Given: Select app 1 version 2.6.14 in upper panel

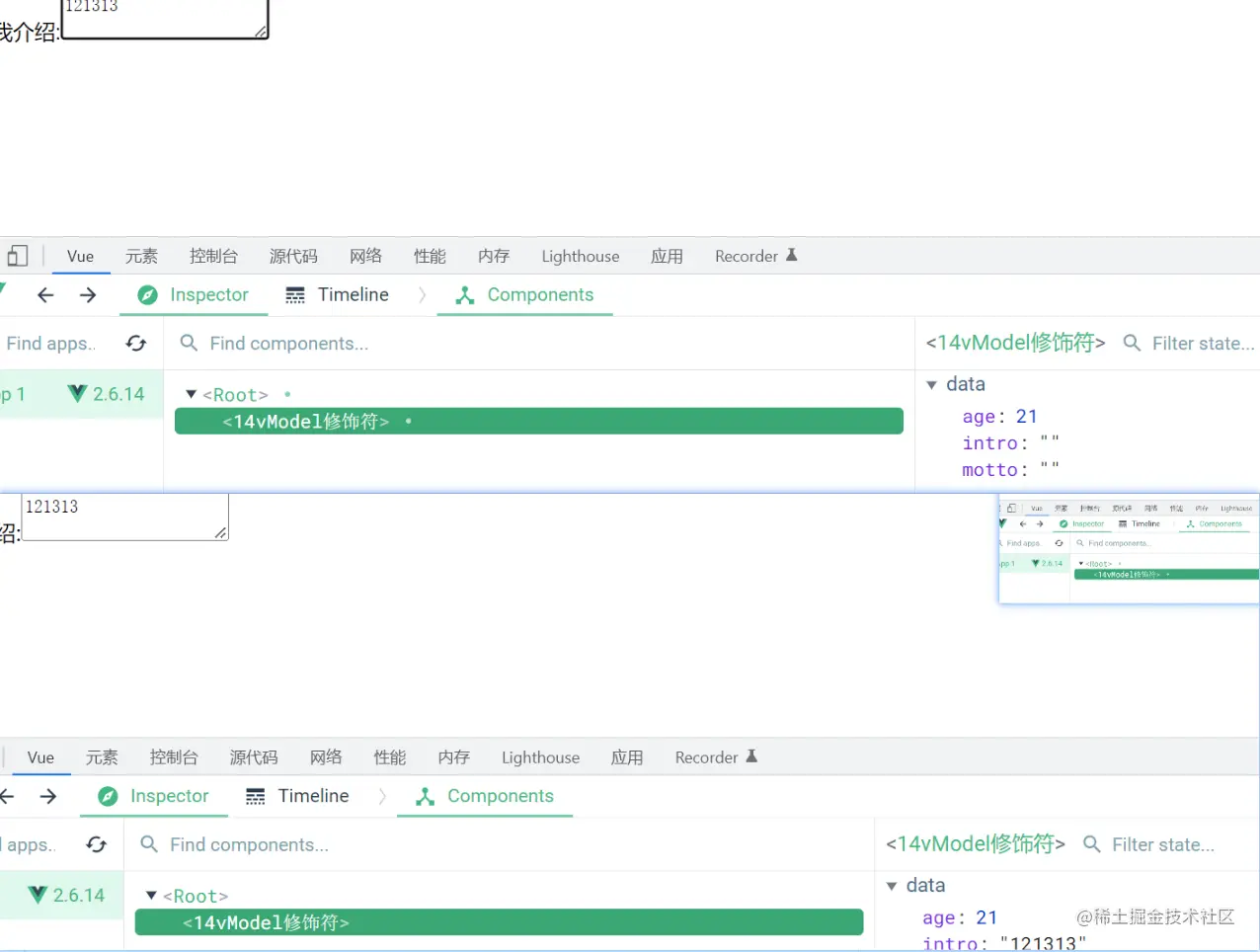Looking at the screenshot, I should (x=81, y=394).
